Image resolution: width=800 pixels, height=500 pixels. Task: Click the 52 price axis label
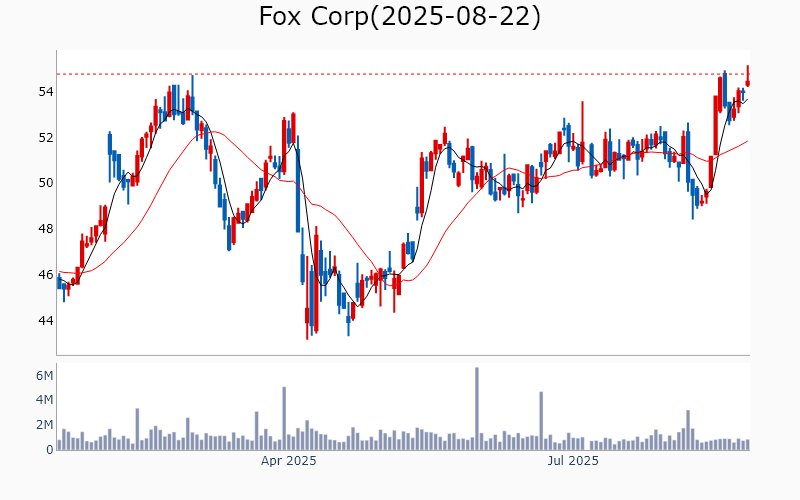click(x=46, y=137)
